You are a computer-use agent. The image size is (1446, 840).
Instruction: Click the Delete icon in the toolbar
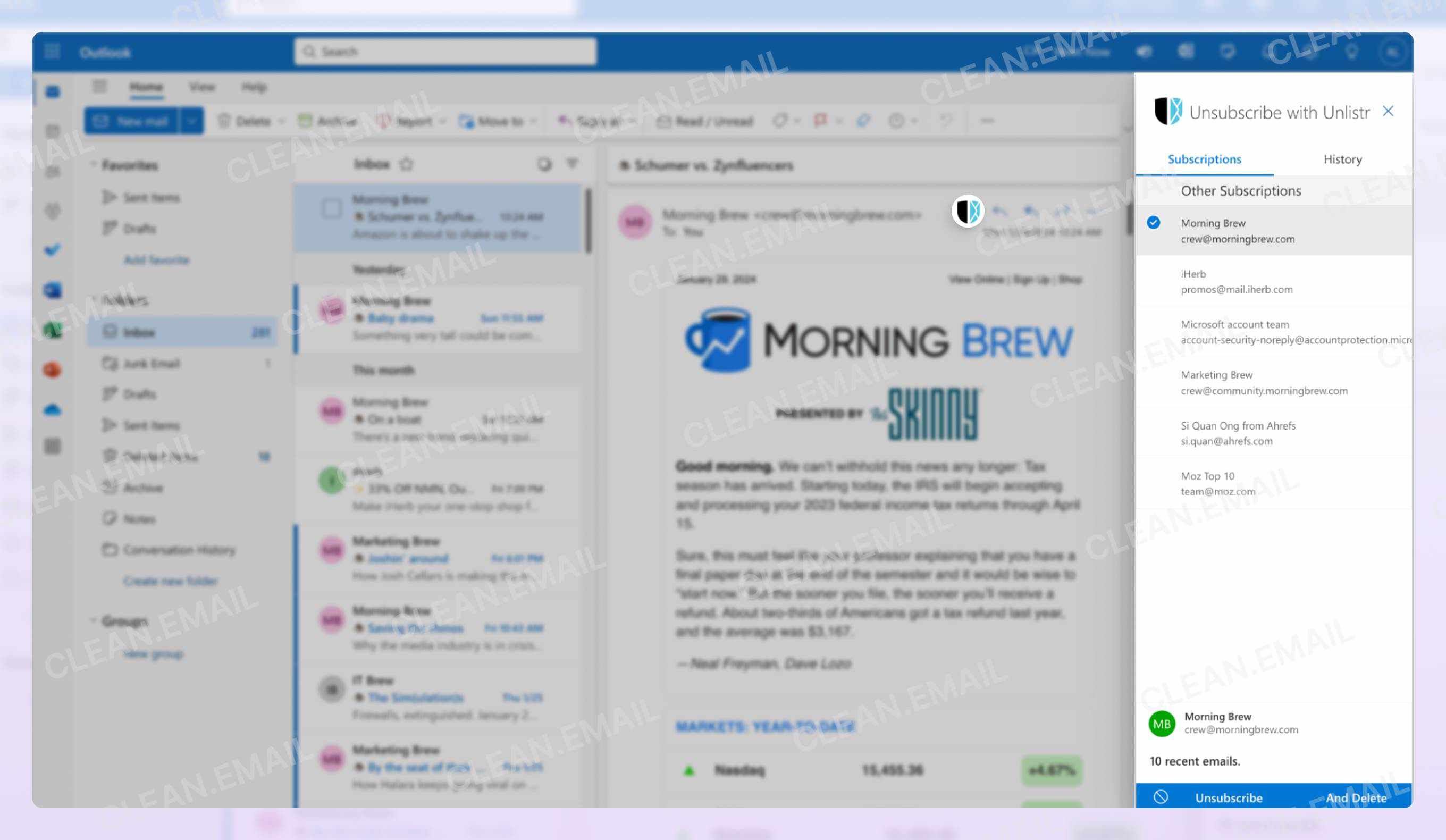pos(223,121)
